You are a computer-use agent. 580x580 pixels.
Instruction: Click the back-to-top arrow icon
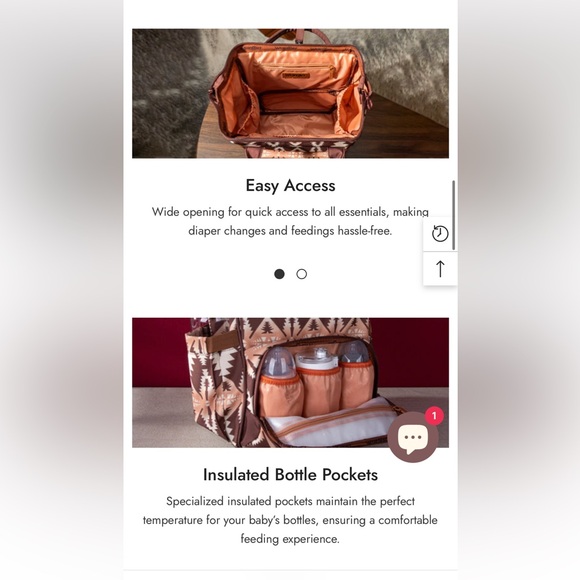[x=440, y=269]
